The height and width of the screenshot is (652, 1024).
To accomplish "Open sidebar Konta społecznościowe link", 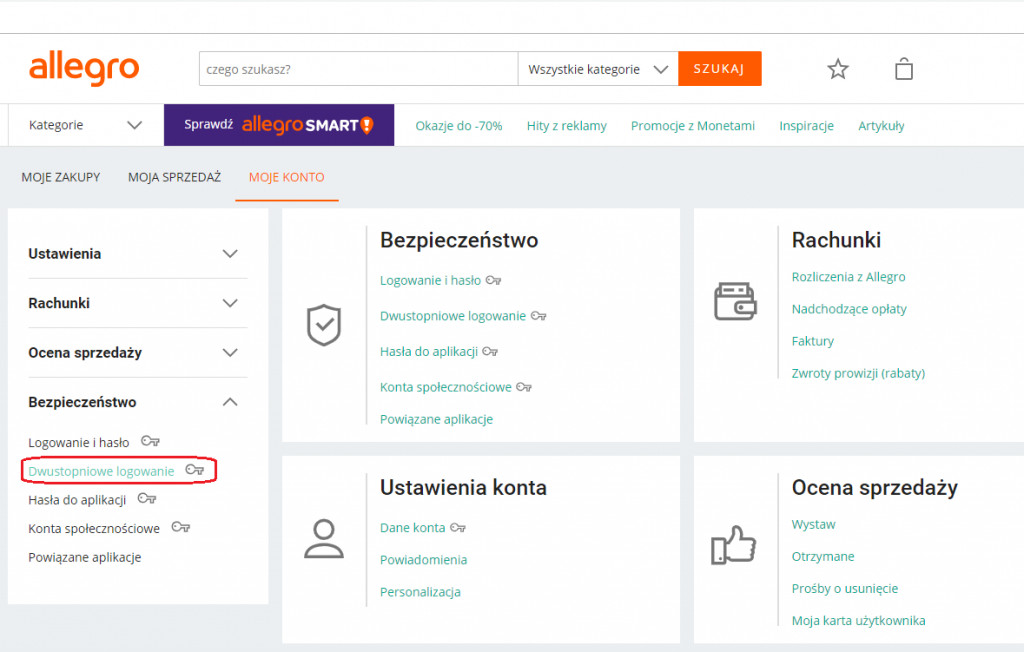I will (94, 529).
